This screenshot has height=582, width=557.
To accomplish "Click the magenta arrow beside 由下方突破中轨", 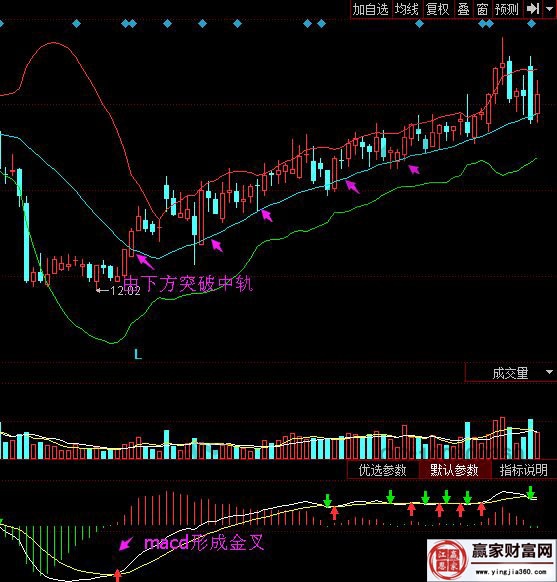I will pos(145,261).
